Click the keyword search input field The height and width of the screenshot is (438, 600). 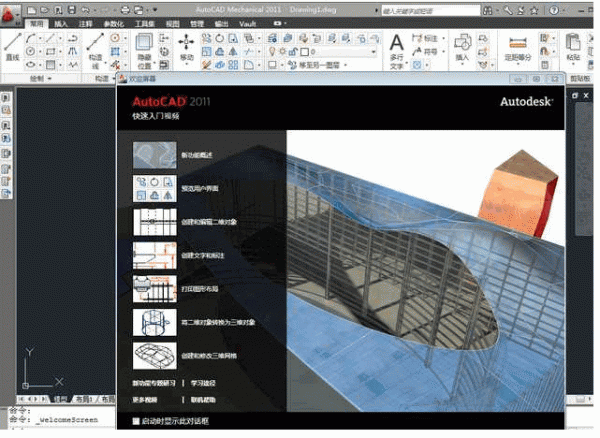click(430, 11)
